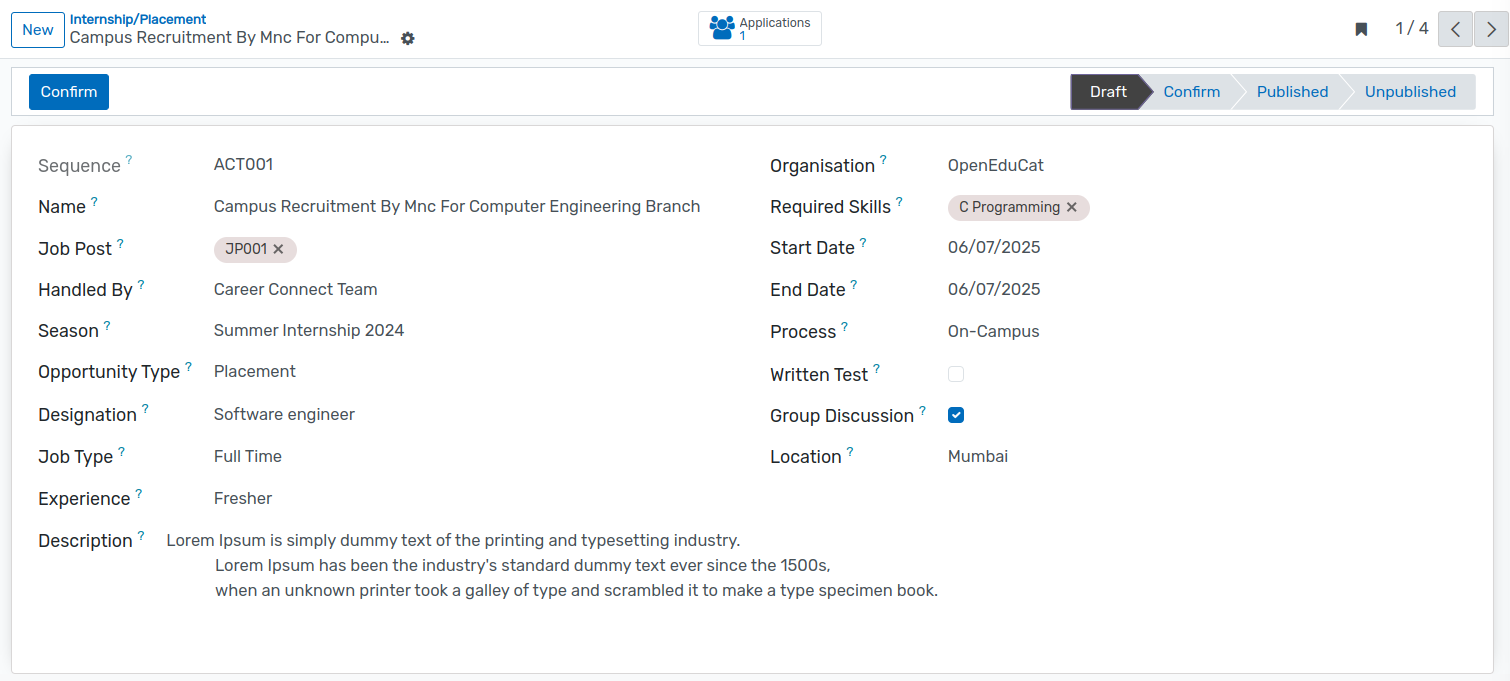Show help tooltip for Opportunity Type

click(x=188, y=367)
